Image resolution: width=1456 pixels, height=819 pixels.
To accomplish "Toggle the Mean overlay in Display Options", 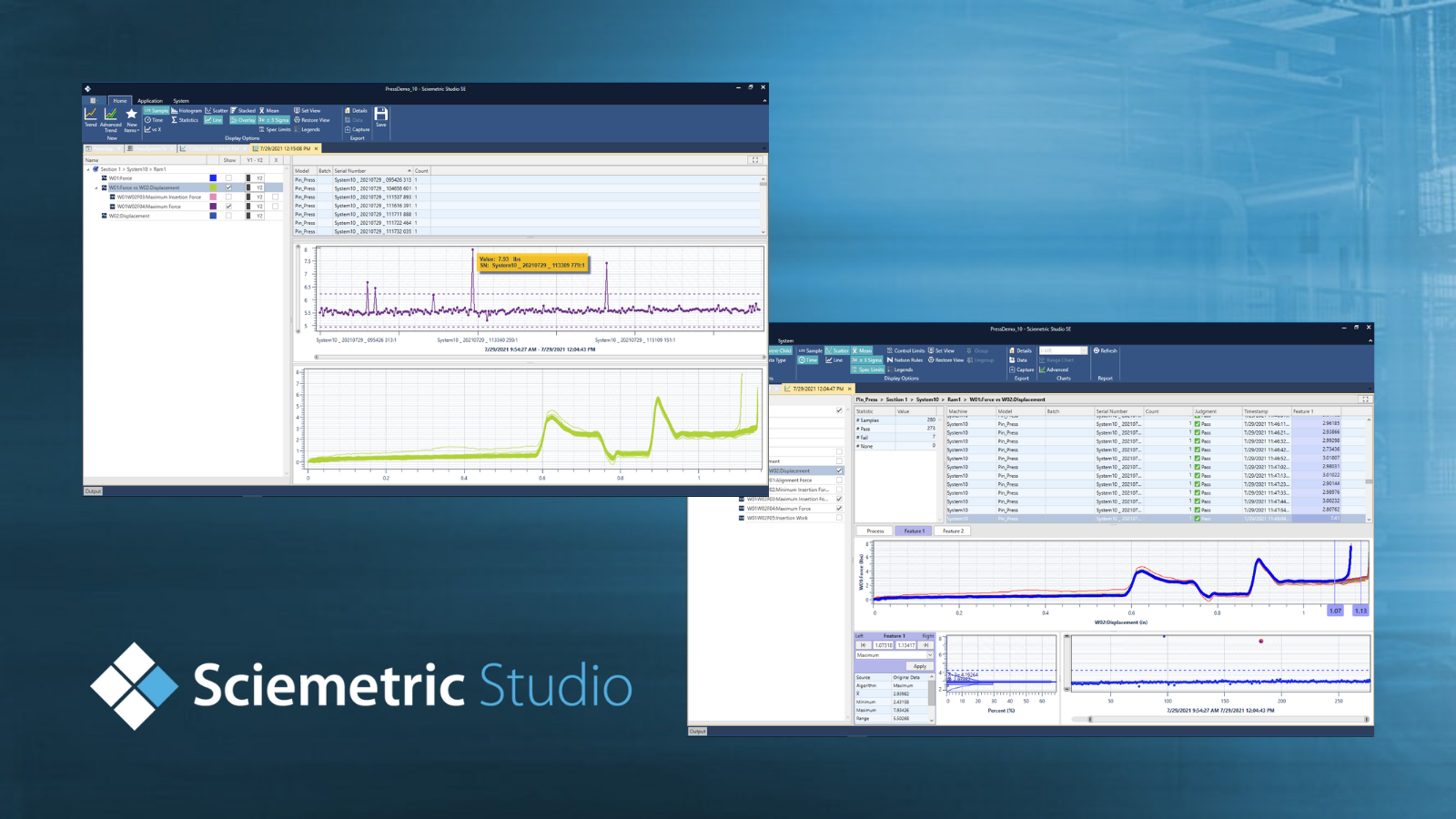I will coord(272,110).
